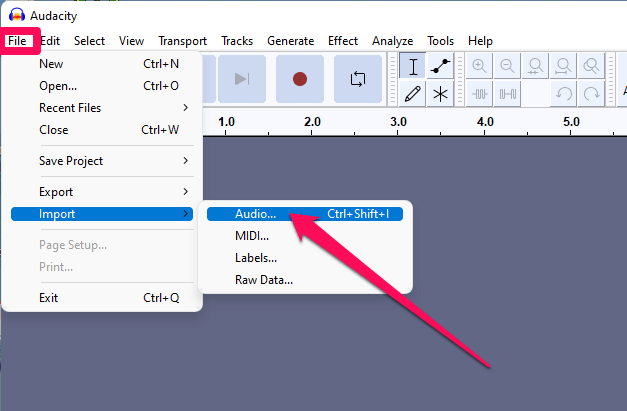Screen dimensions: 627x411
Task: Open the Effect menu
Action: (343, 41)
